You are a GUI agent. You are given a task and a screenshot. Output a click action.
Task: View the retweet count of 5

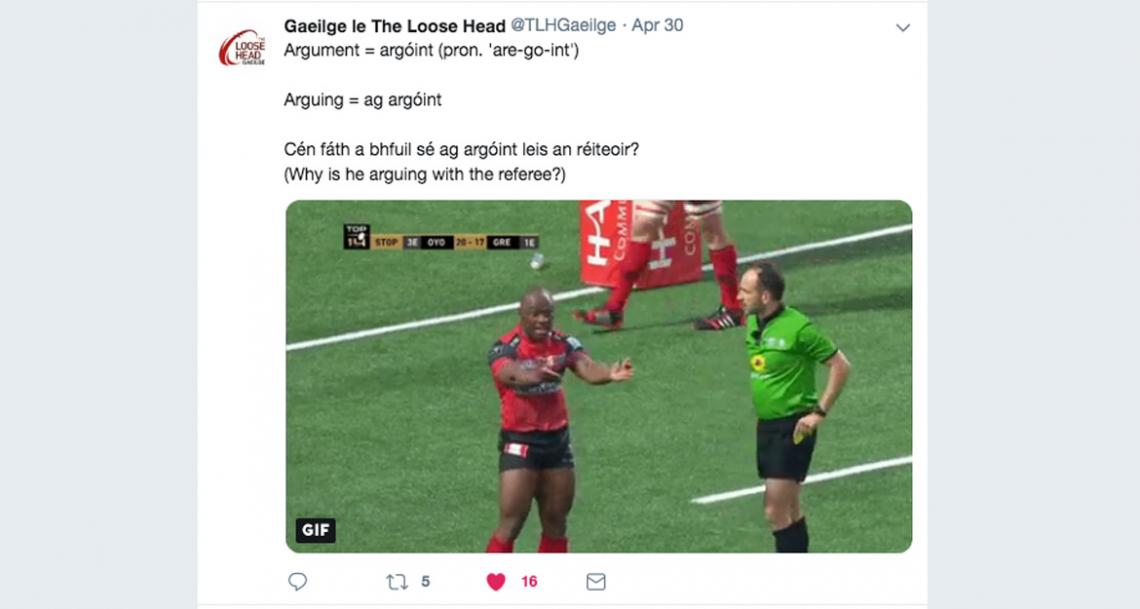(x=425, y=581)
